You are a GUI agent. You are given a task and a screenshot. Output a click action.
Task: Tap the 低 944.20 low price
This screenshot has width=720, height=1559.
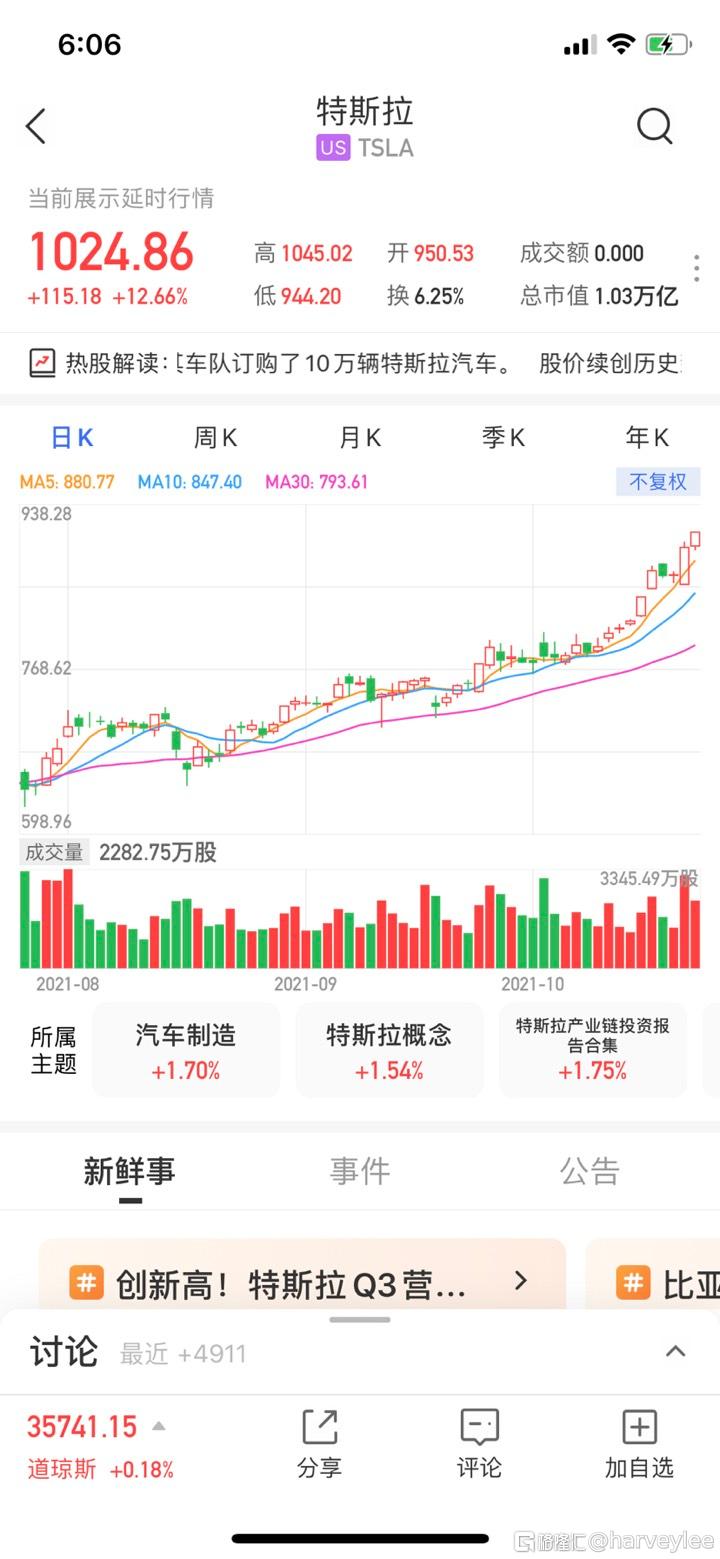pos(297,296)
